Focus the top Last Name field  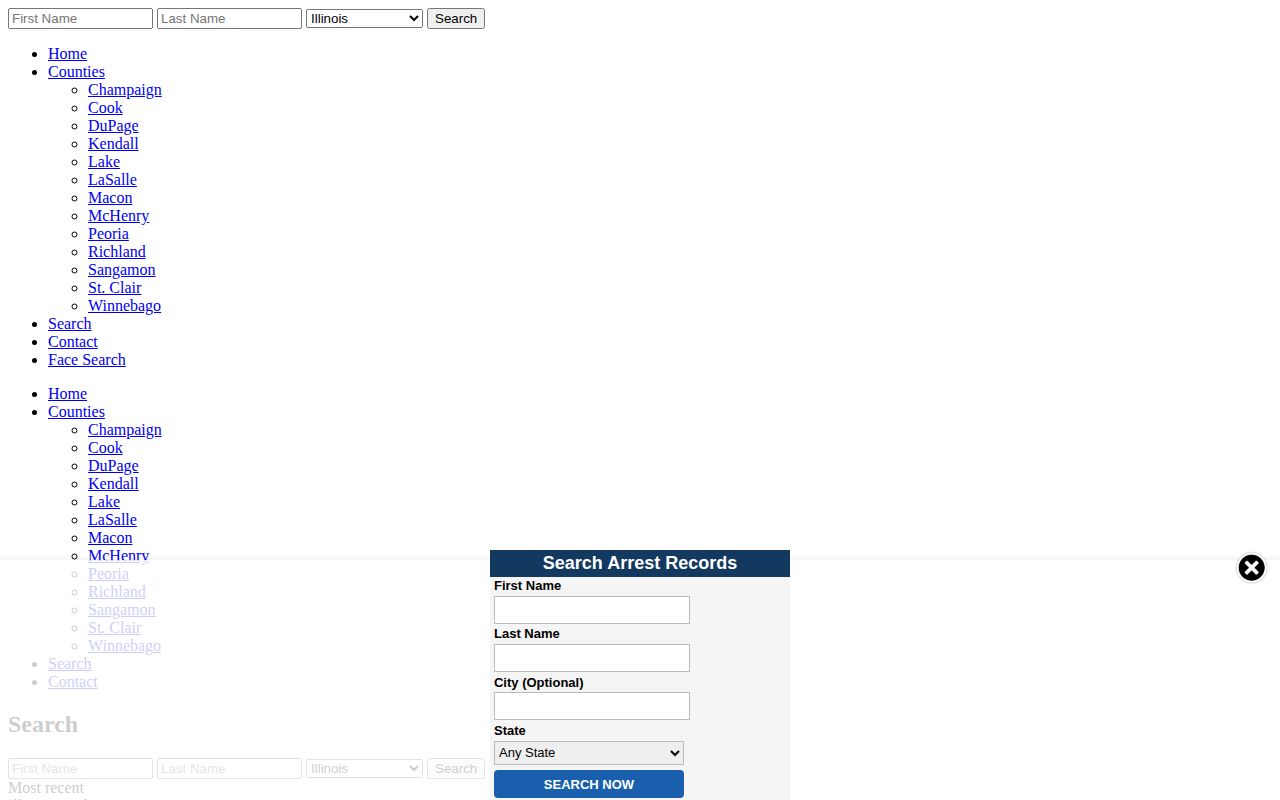pos(229,18)
